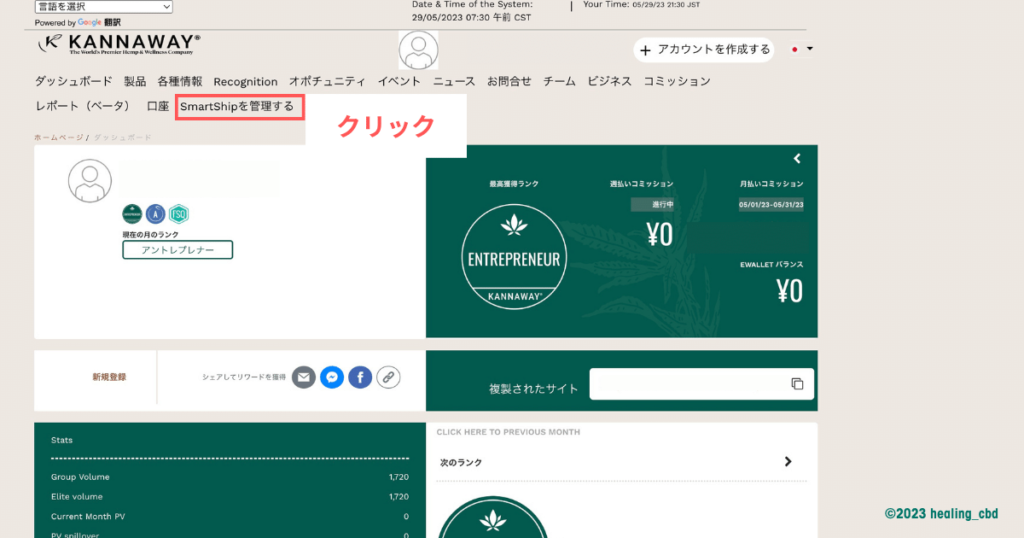This screenshot has height=538, width=1024.
Task: Open the コミッション menu
Action: click(x=677, y=81)
